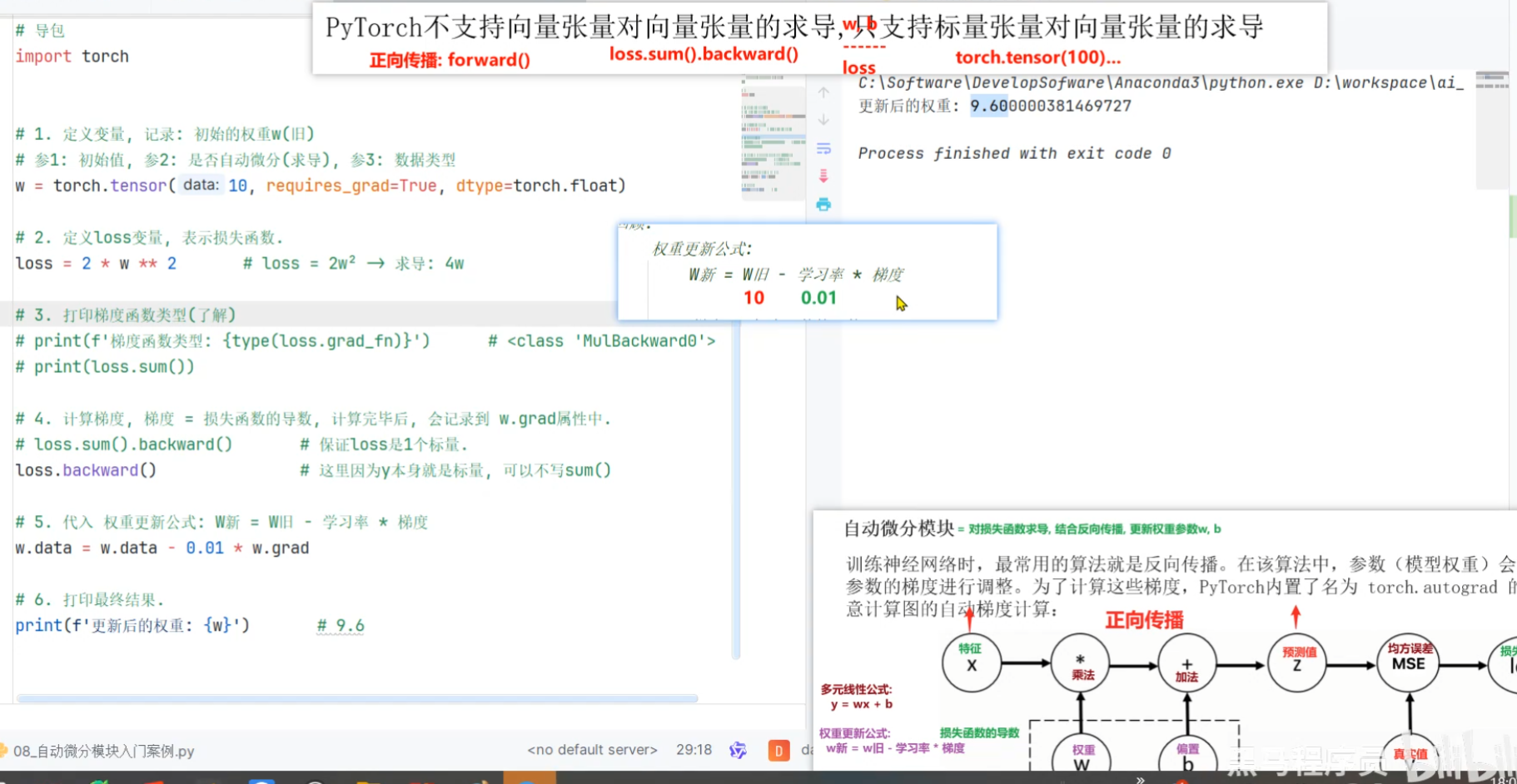Click the down arrow in run console gutter
The width and height of the screenshot is (1517, 784).
pos(823,120)
